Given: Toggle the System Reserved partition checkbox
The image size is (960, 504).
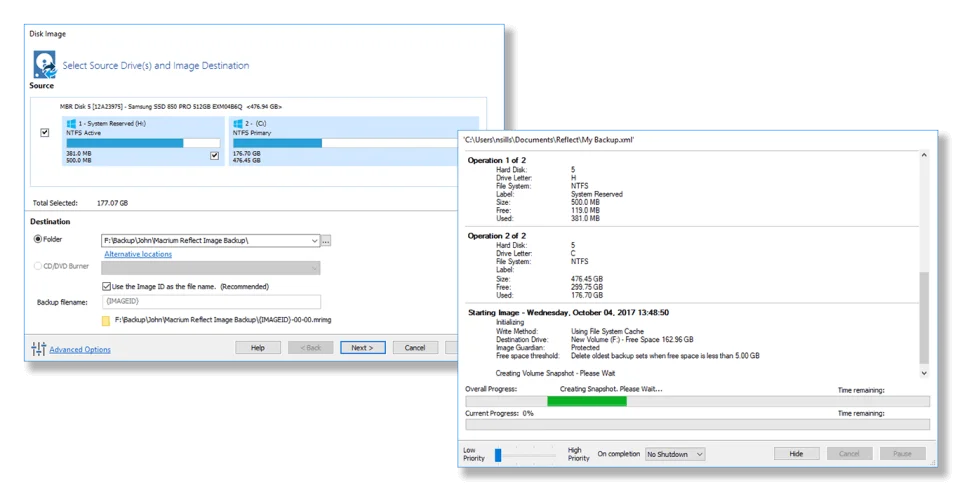Looking at the screenshot, I should 214,156.
